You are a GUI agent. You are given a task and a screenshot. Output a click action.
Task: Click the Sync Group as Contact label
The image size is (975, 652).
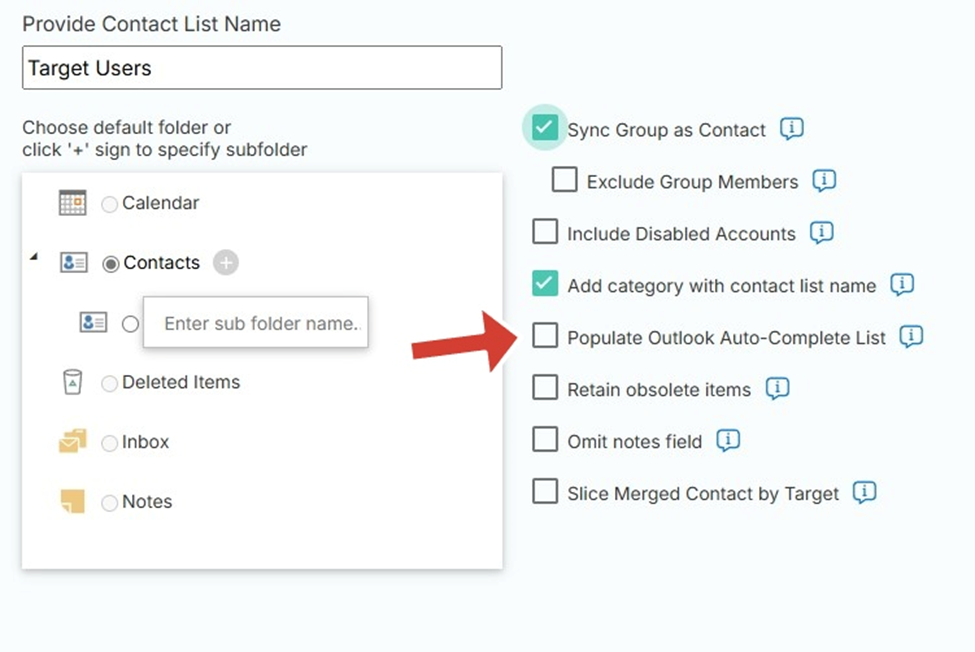tap(667, 130)
